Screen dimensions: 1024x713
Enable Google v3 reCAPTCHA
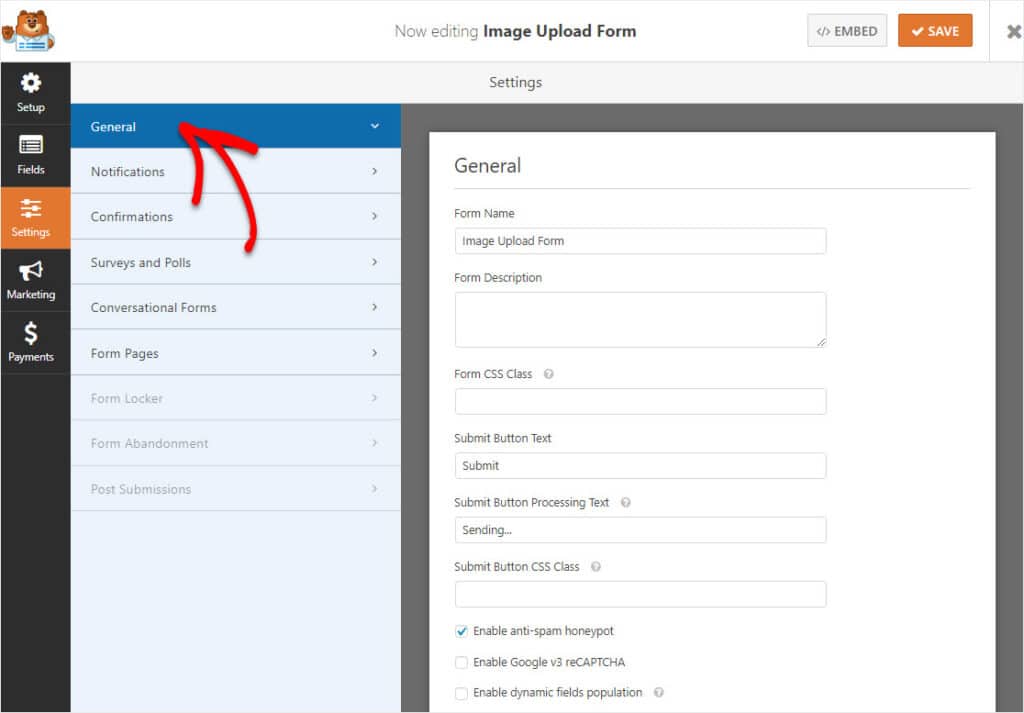(461, 662)
